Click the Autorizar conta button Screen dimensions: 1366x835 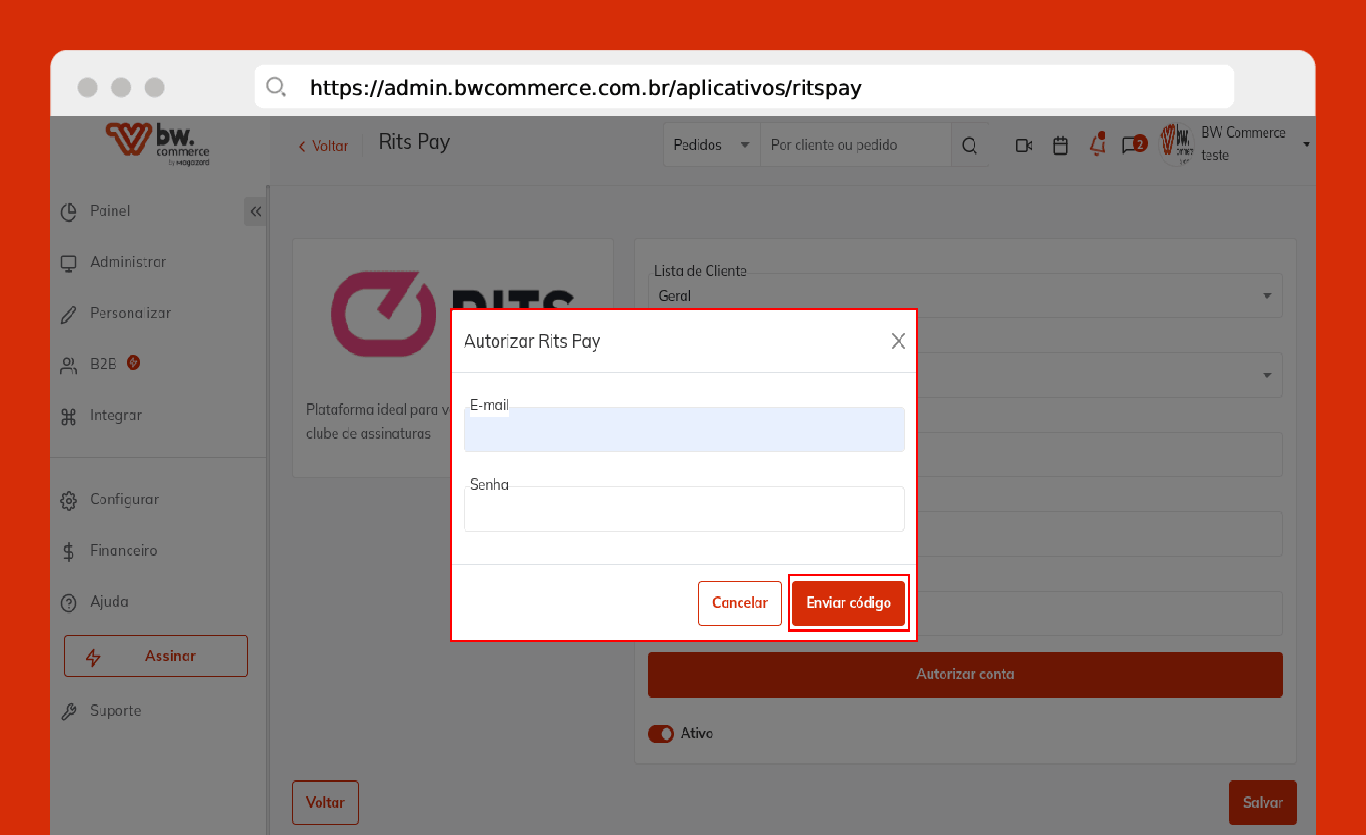(965, 675)
